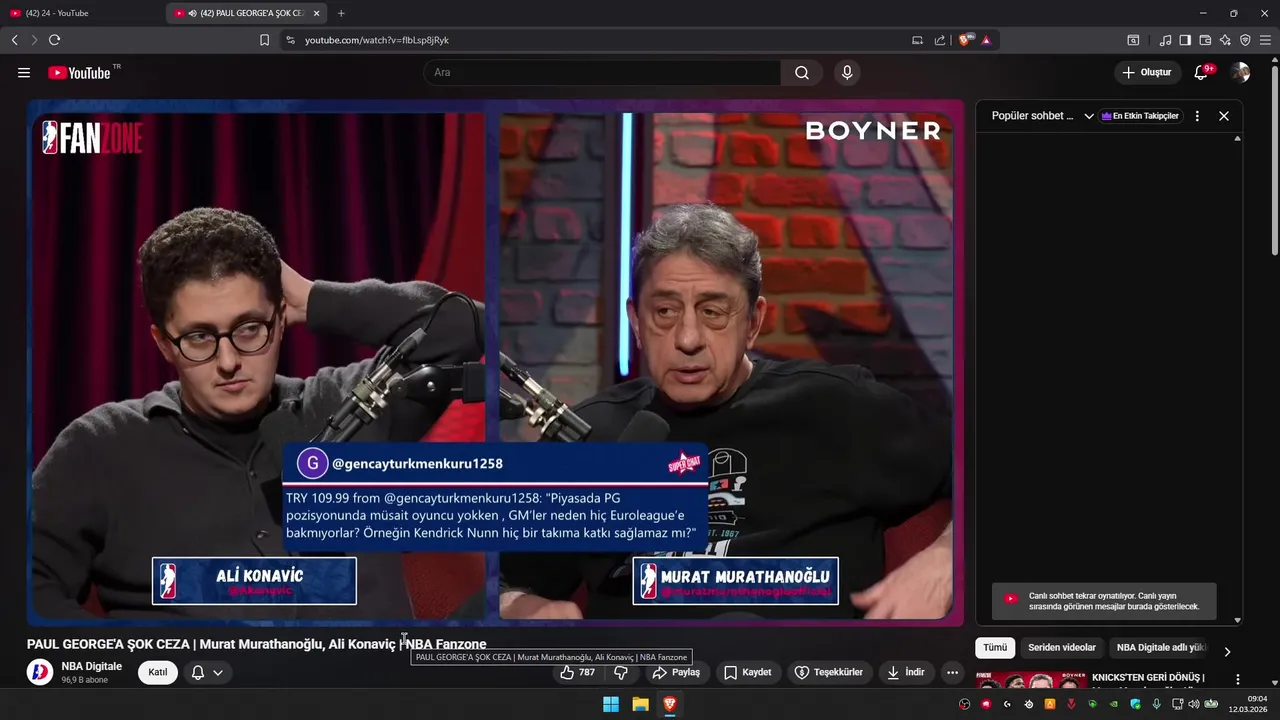Click the Brave icon on the taskbar
The image size is (1280, 720).
pyautogui.click(x=670, y=704)
